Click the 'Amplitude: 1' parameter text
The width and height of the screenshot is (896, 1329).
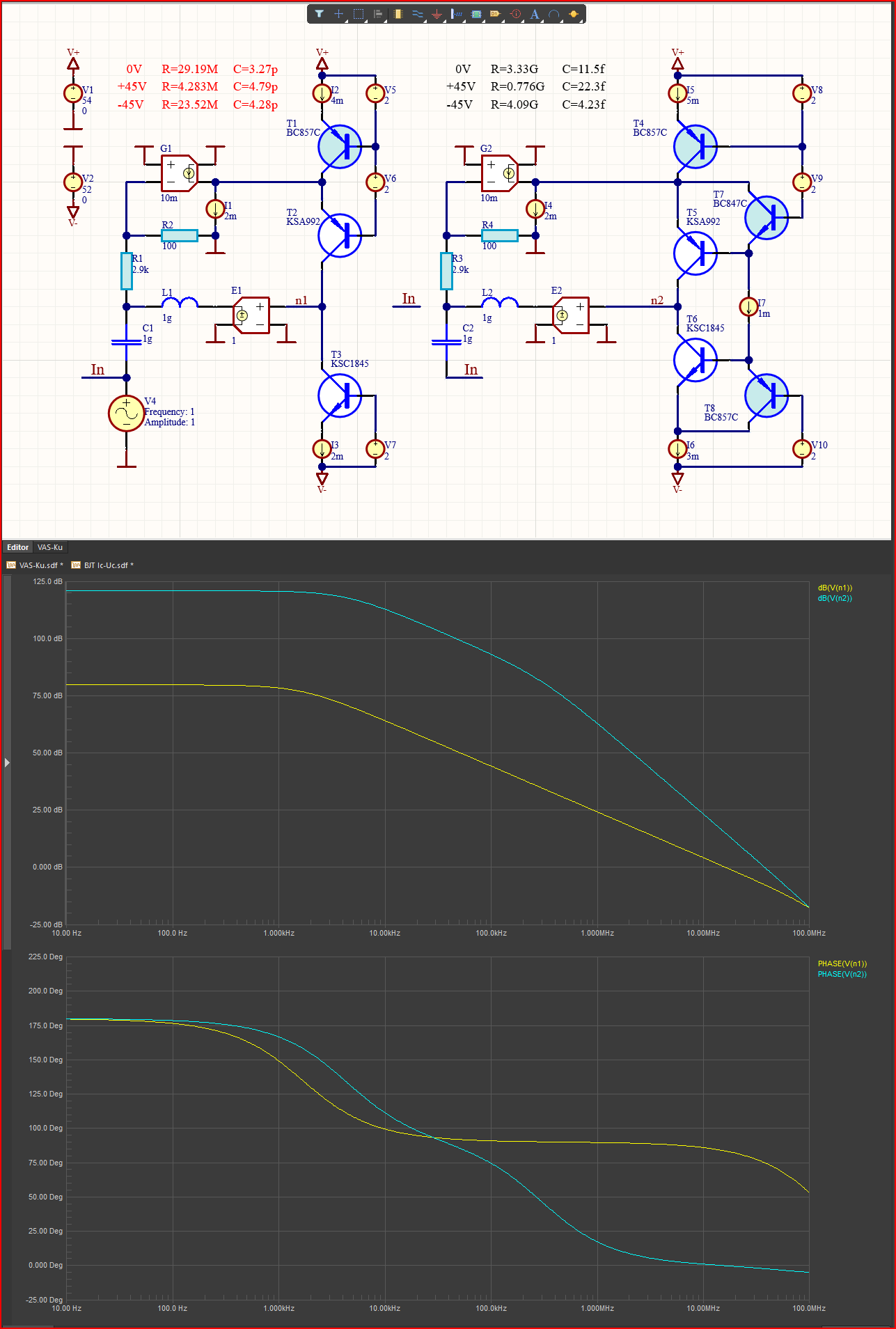coord(170,422)
